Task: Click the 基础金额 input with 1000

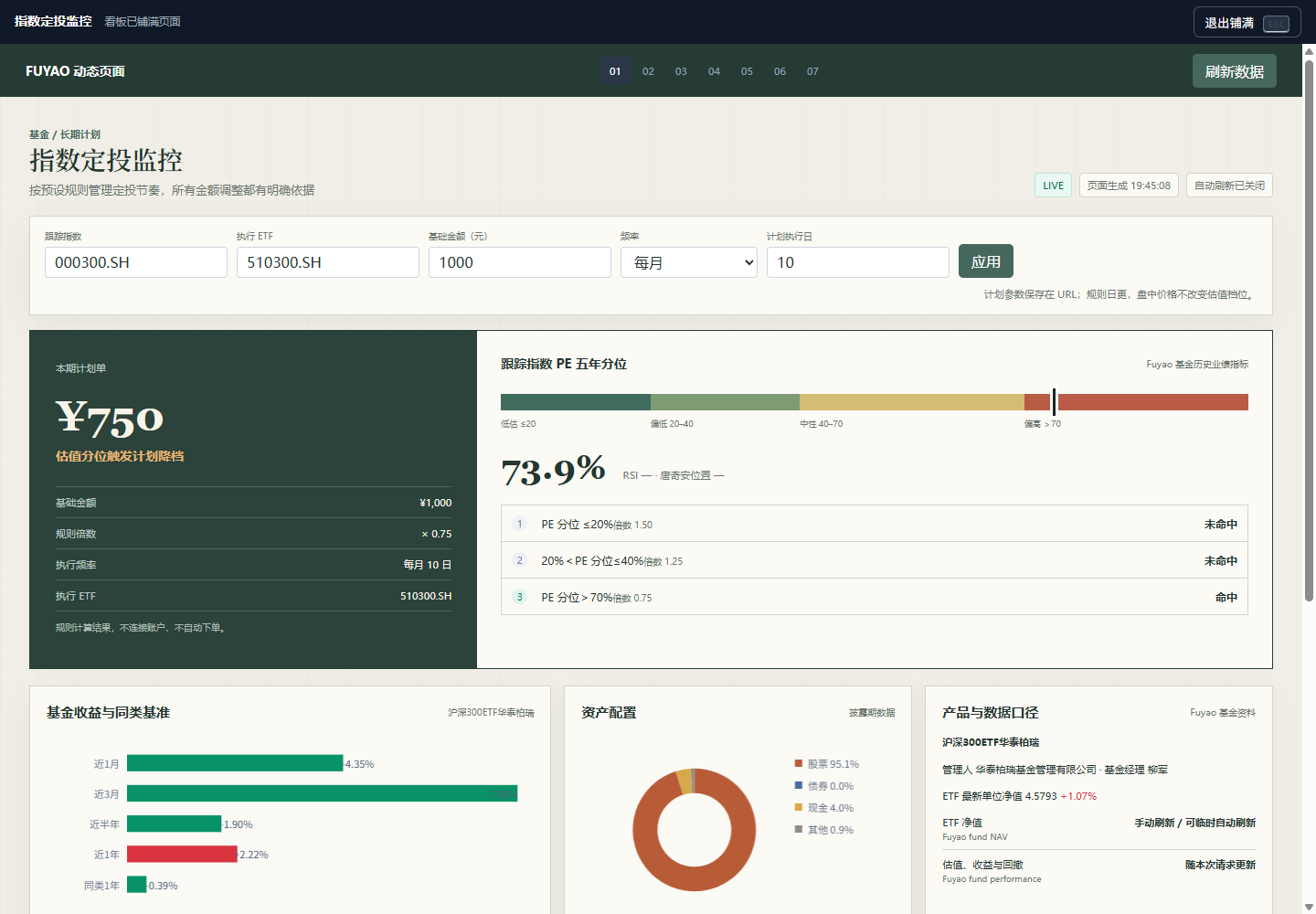Action: click(520, 262)
